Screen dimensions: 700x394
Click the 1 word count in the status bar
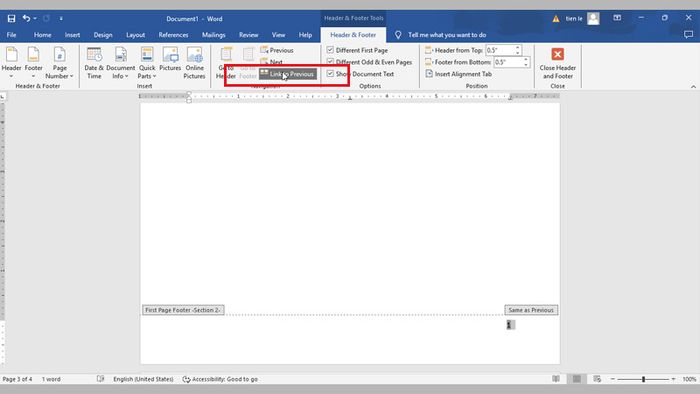click(x=51, y=379)
